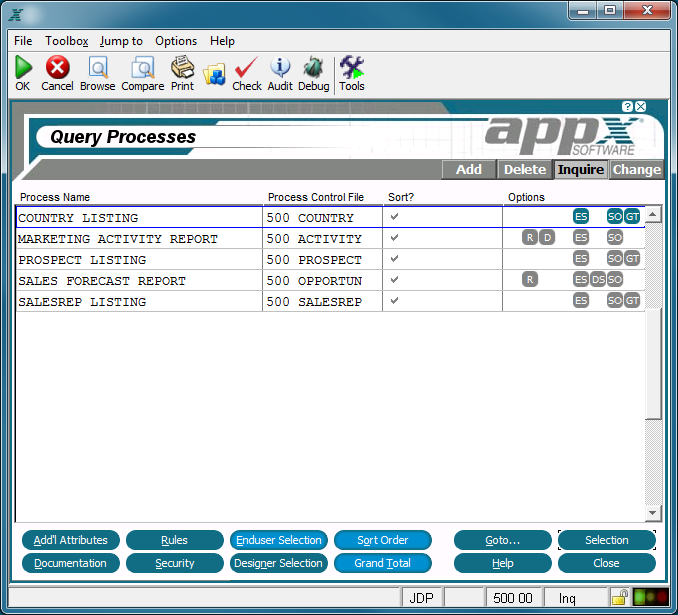Viewport: 678px width, 615px height.
Task: Click the Sort Order button
Action: (x=383, y=540)
